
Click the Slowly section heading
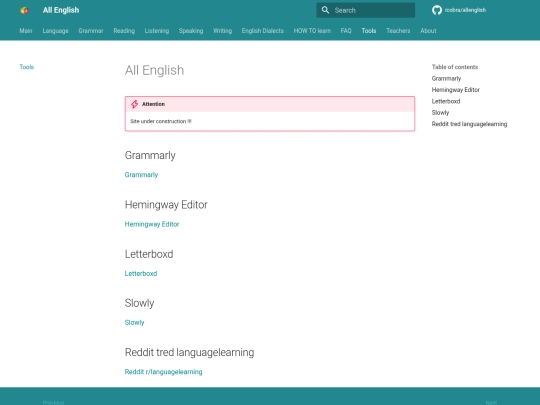tap(139, 303)
